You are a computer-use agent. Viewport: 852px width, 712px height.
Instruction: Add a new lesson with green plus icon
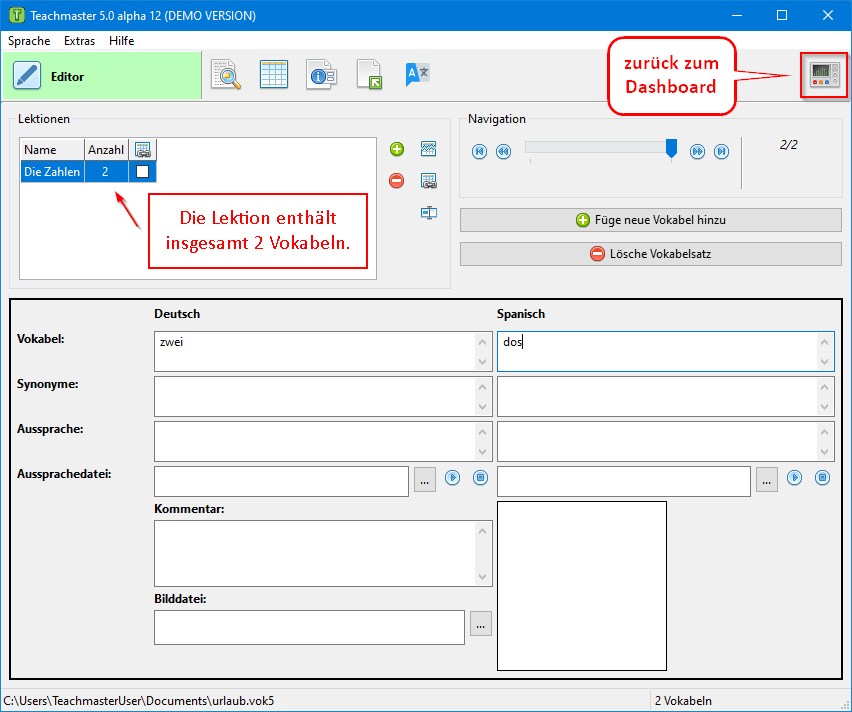397,149
